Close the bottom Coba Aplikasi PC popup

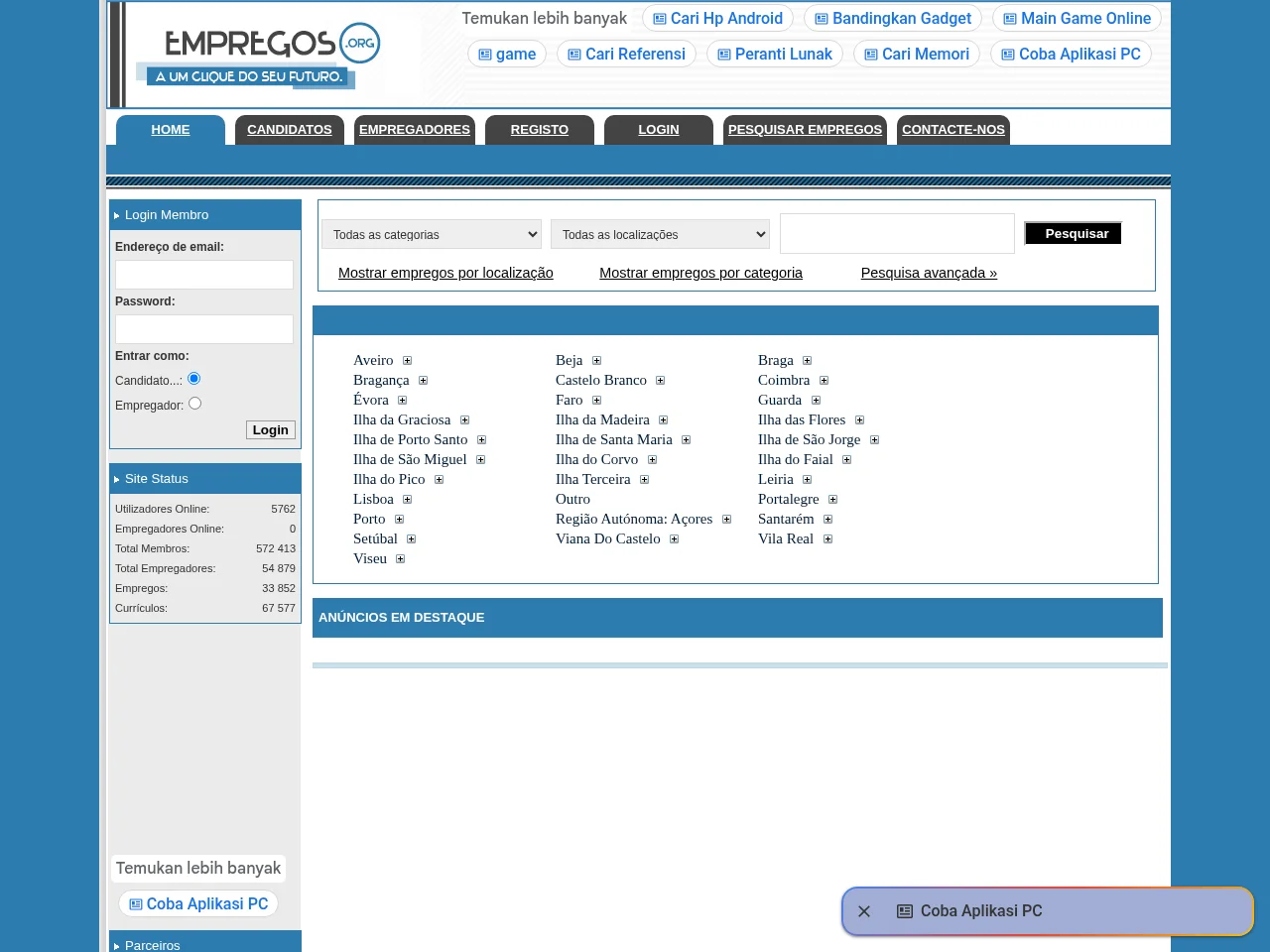click(x=864, y=911)
